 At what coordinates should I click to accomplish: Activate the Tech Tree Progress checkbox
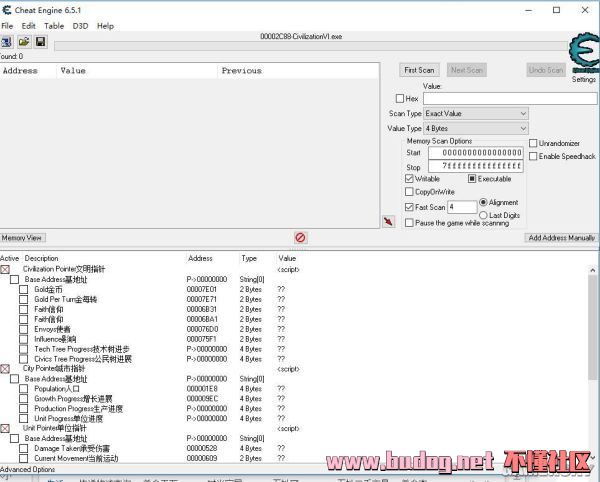(23, 349)
